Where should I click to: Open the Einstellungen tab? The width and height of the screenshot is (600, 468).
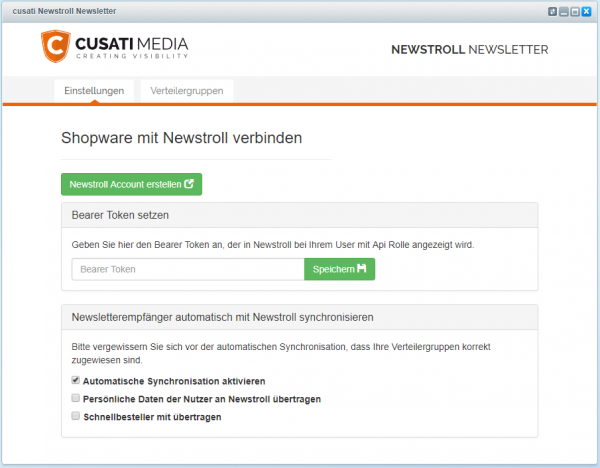coord(94,91)
